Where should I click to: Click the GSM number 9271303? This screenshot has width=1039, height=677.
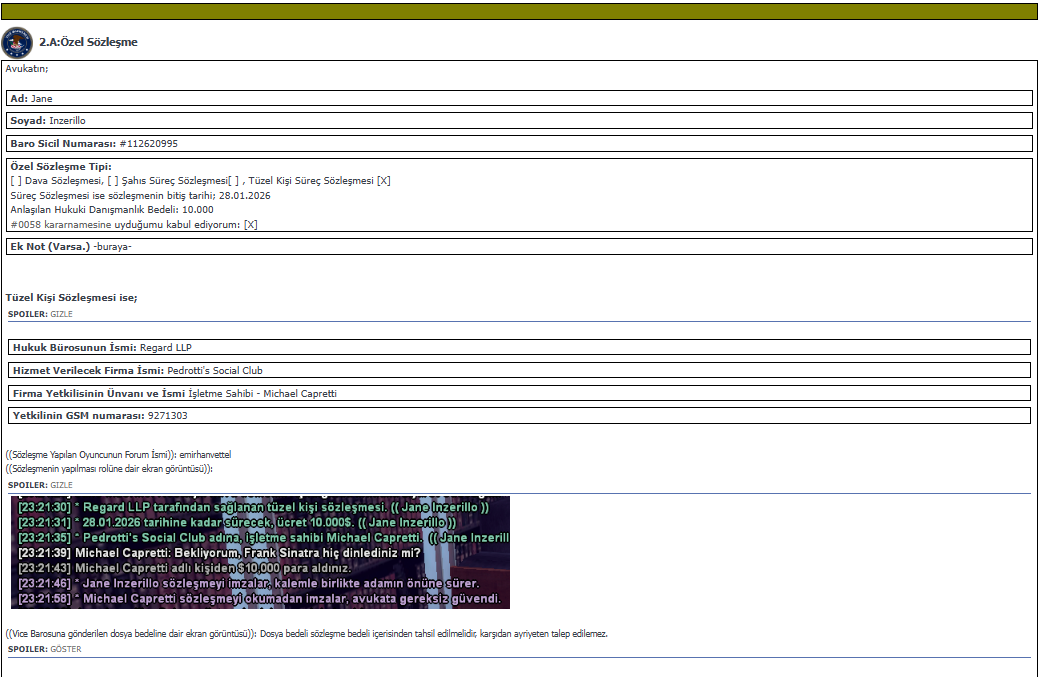click(168, 416)
